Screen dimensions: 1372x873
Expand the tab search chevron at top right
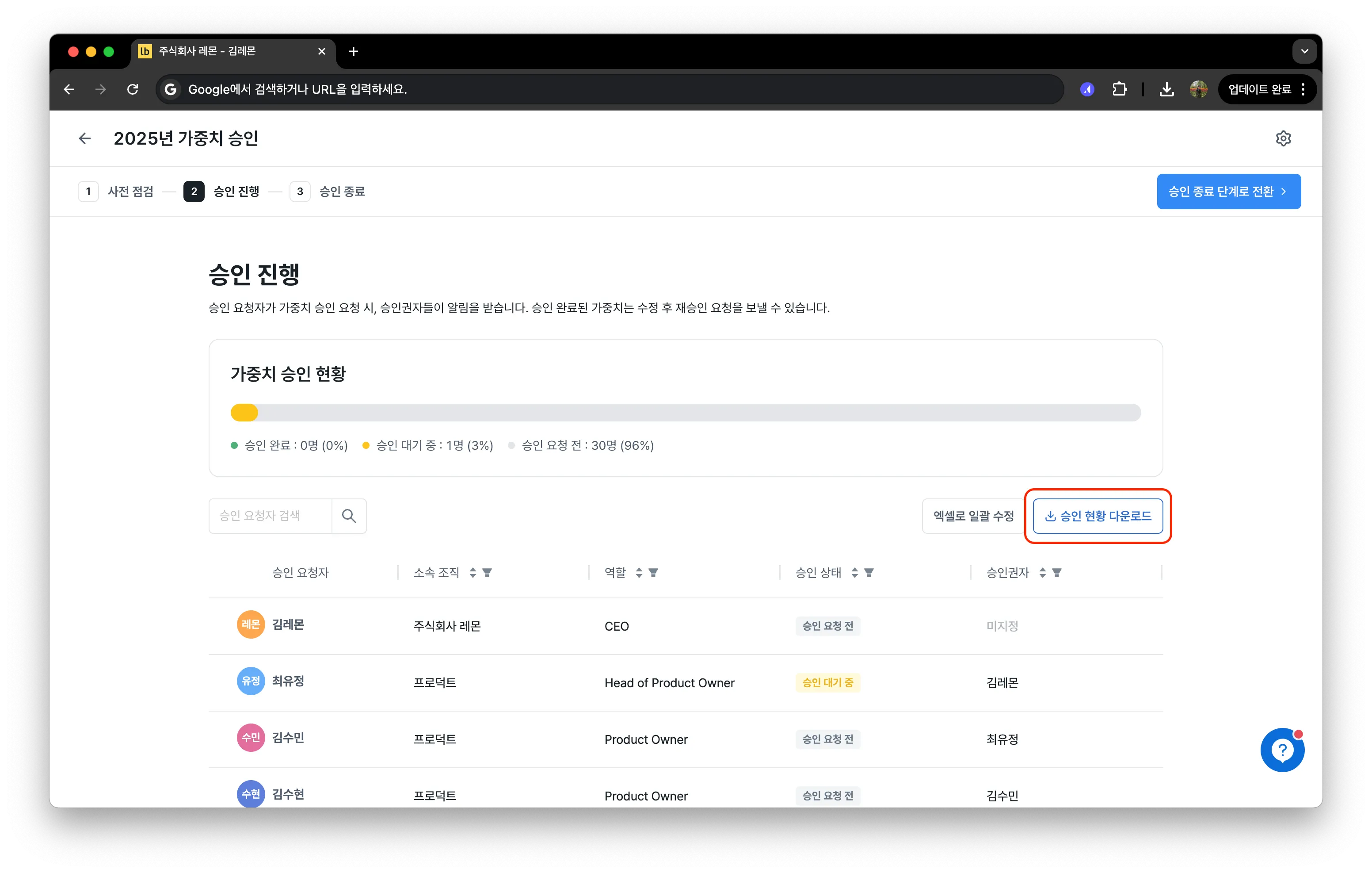point(1304,51)
